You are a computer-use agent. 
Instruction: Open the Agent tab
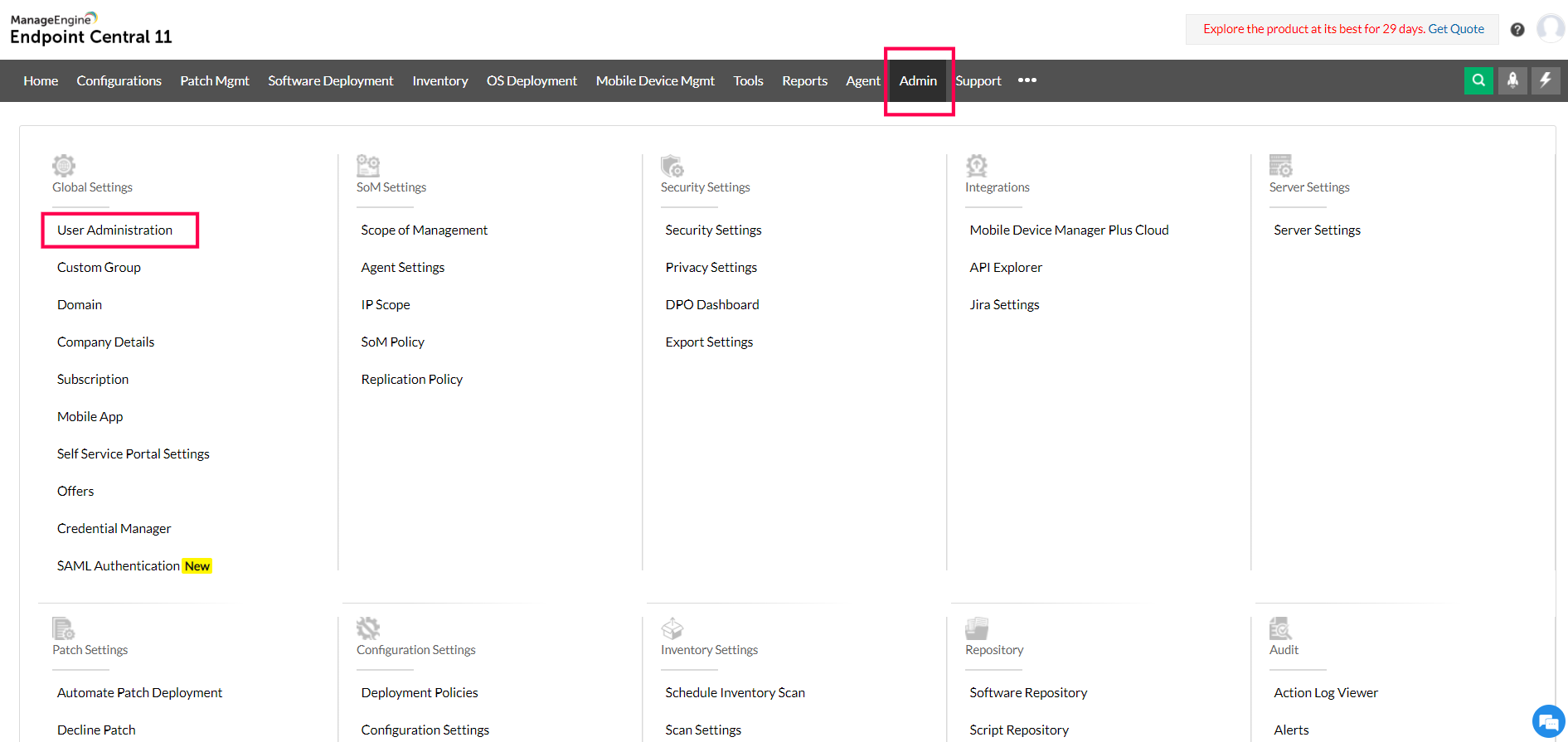tap(863, 80)
